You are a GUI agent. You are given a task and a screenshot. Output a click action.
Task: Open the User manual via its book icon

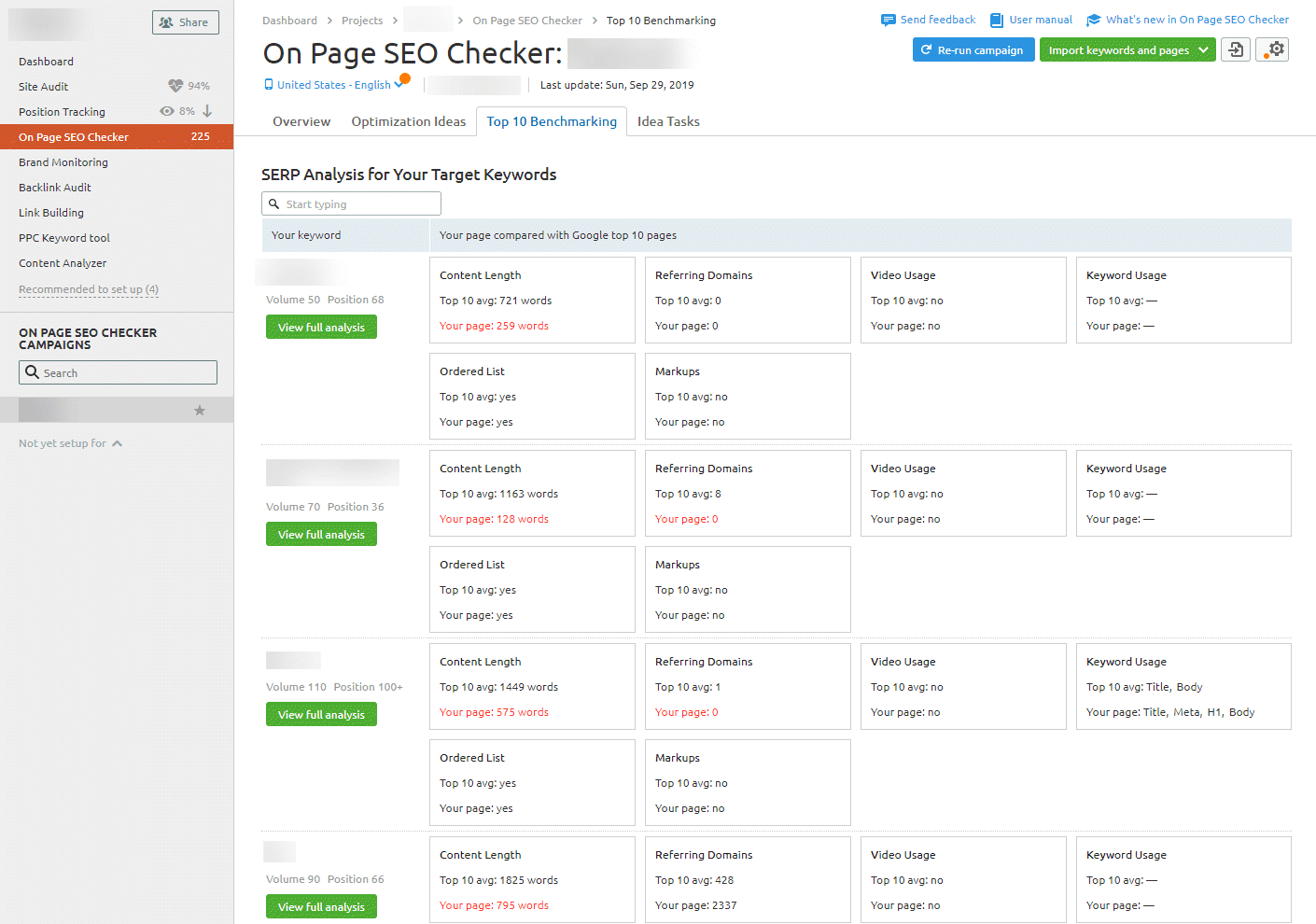tap(994, 19)
